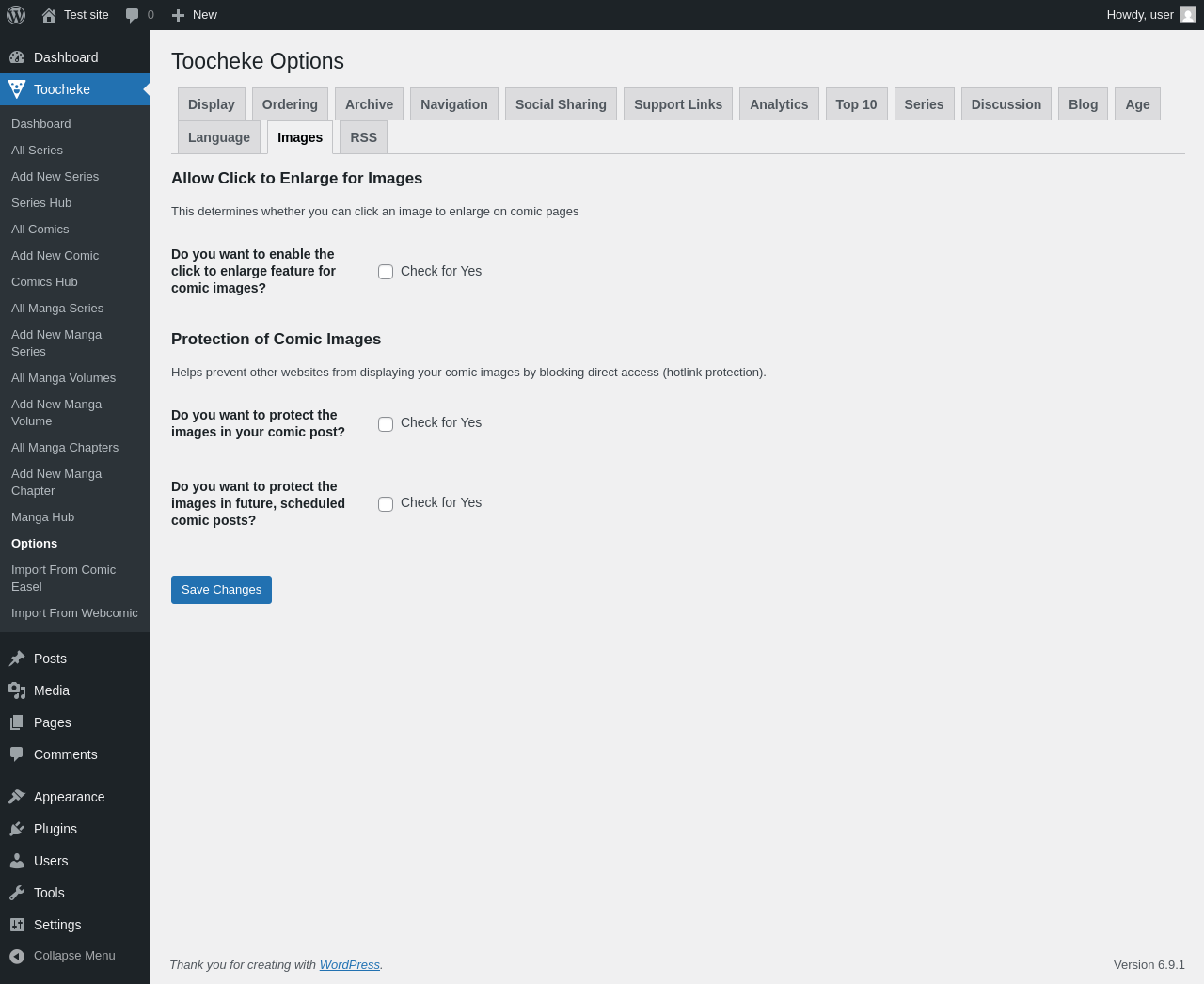
Task: Click the Protection of Comic Images heading
Action: click(276, 340)
